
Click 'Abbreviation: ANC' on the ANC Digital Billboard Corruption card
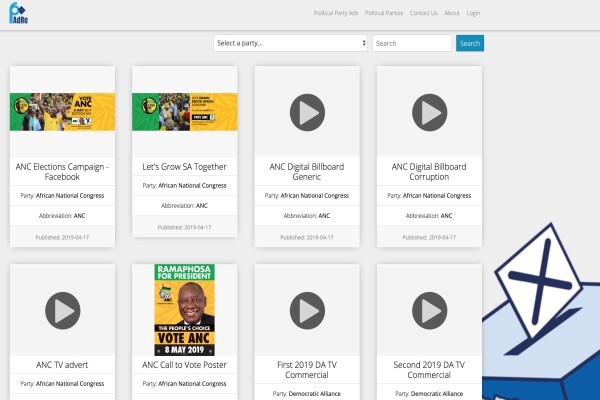tap(429, 216)
